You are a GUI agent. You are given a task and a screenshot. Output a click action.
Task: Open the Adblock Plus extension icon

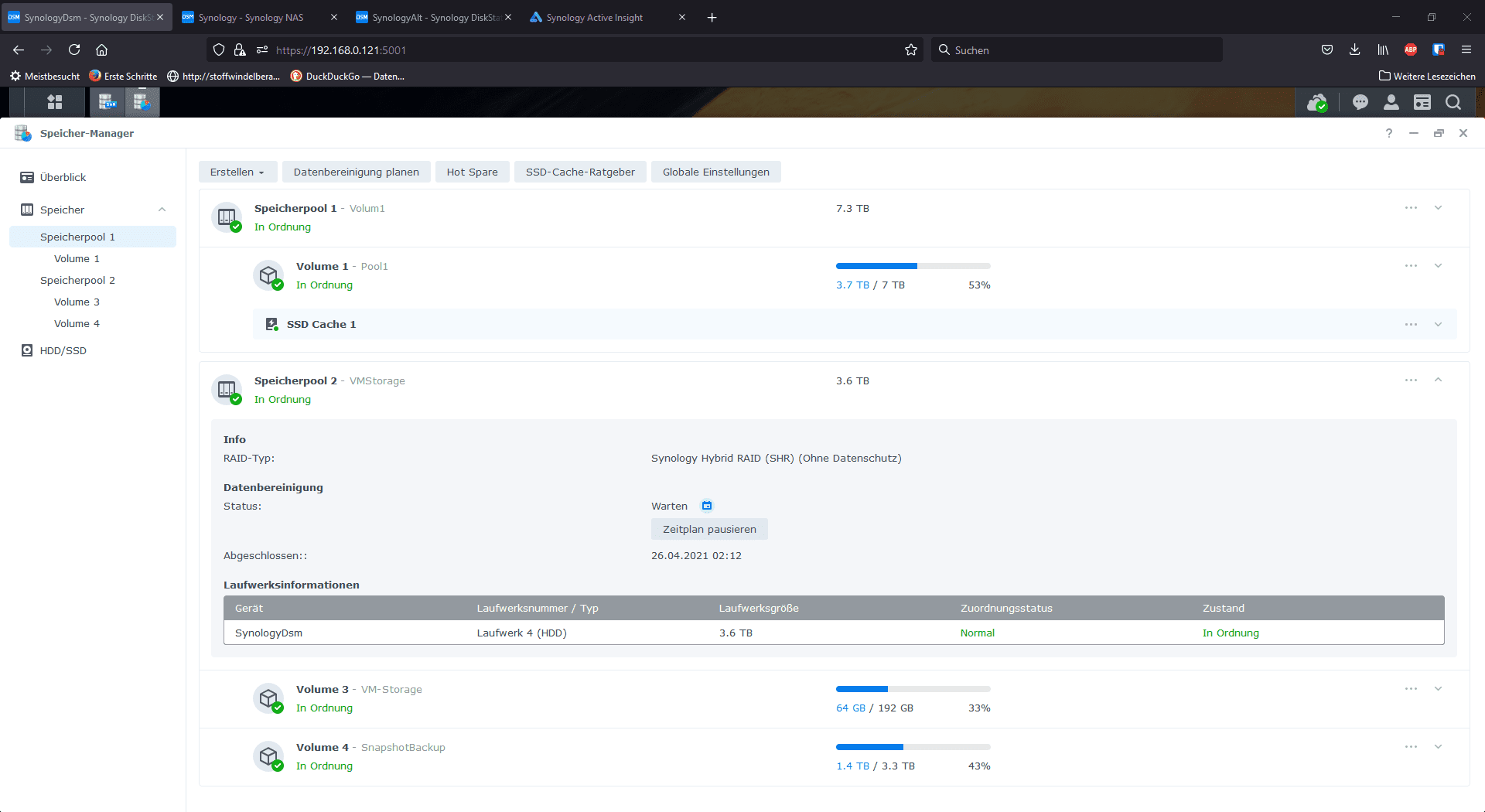click(1411, 49)
